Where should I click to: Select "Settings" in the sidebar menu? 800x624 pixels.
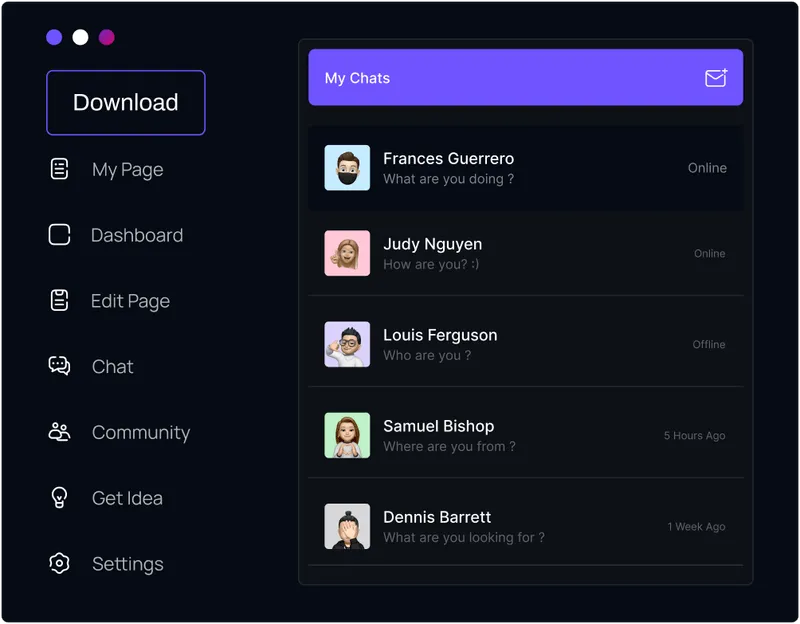pos(128,564)
